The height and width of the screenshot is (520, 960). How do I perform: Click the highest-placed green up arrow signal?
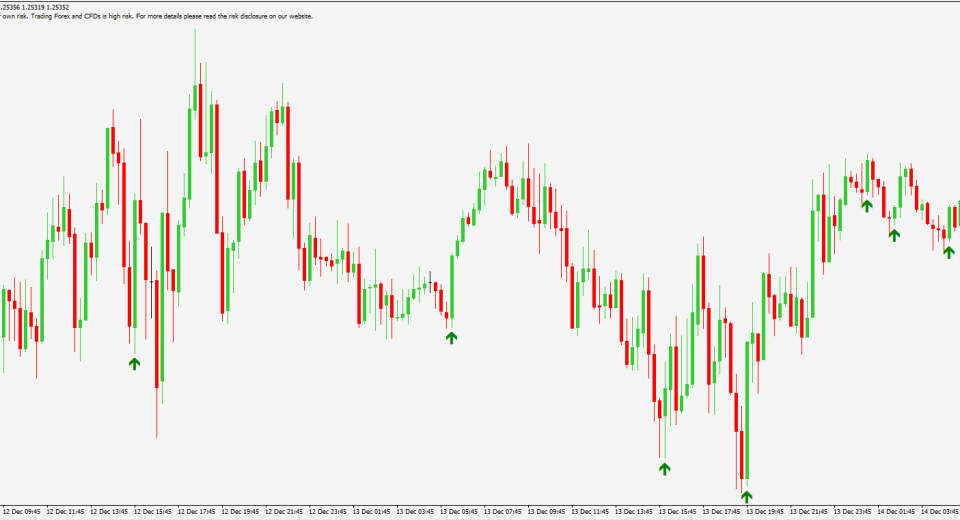(x=867, y=205)
